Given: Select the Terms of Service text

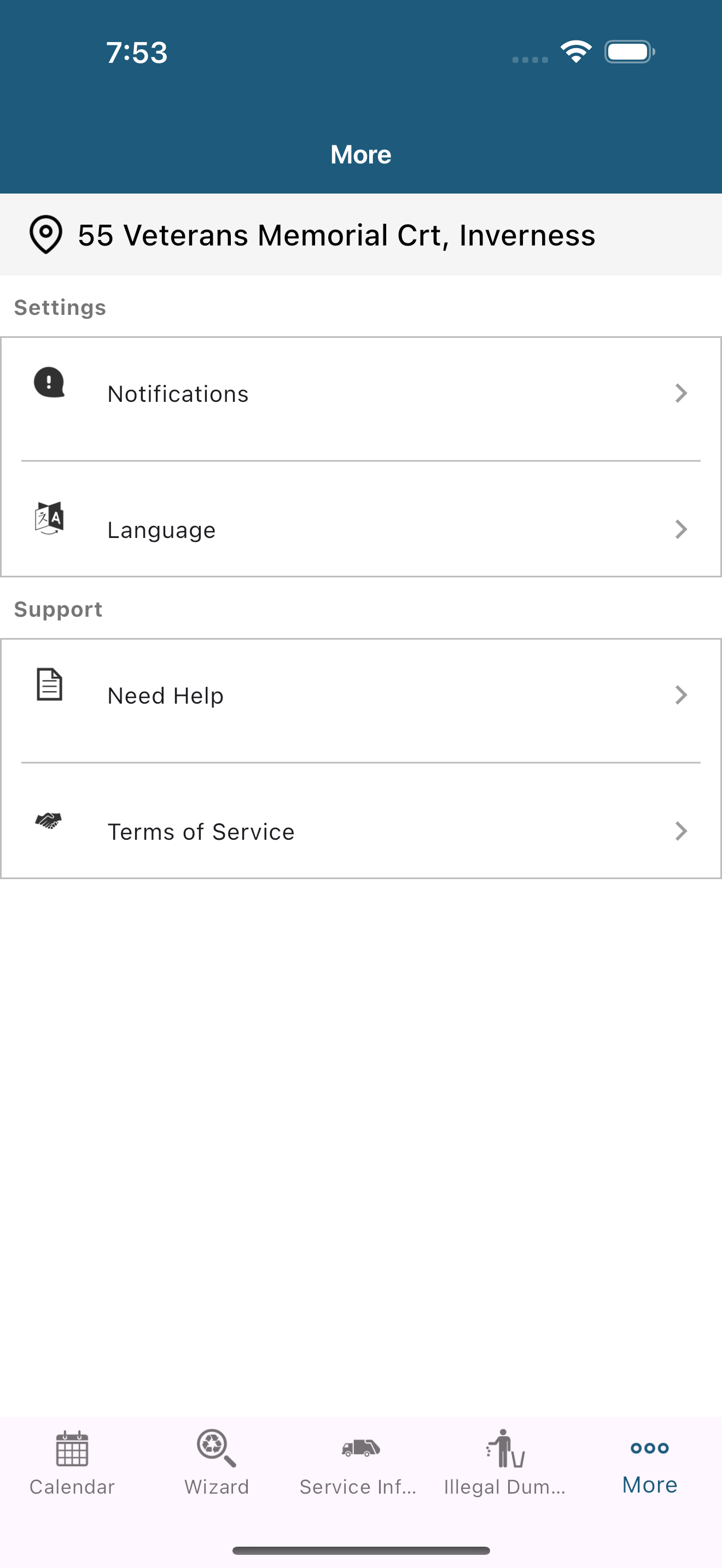Looking at the screenshot, I should (x=201, y=832).
